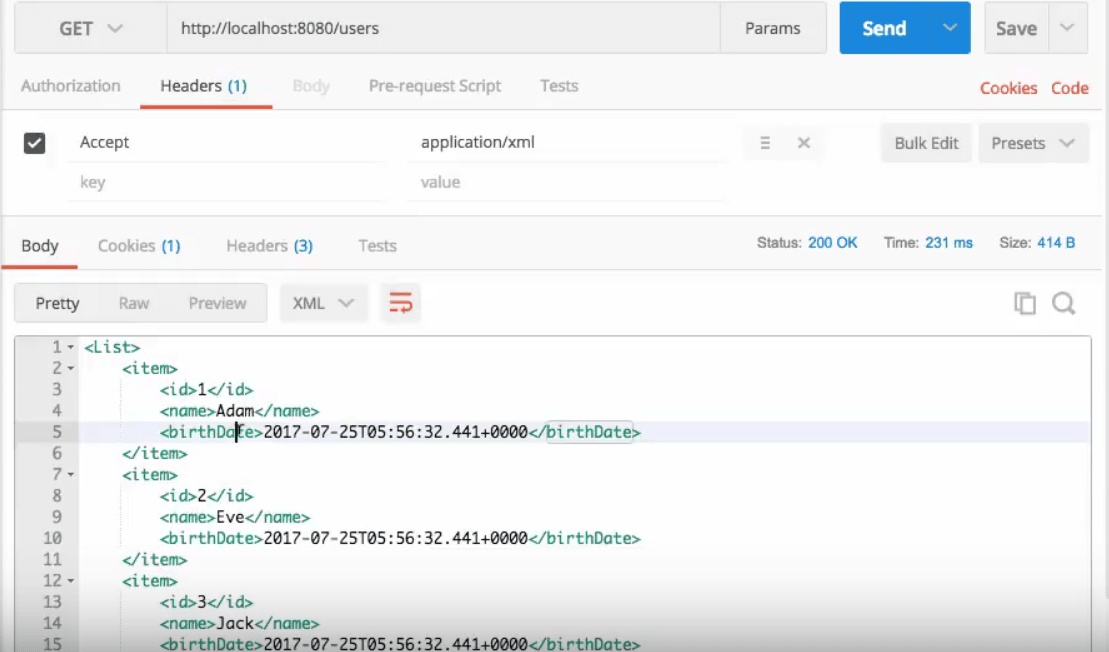Open the request Tests tab
Image resolution: width=1109 pixels, height=652 pixels.
click(559, 86)
